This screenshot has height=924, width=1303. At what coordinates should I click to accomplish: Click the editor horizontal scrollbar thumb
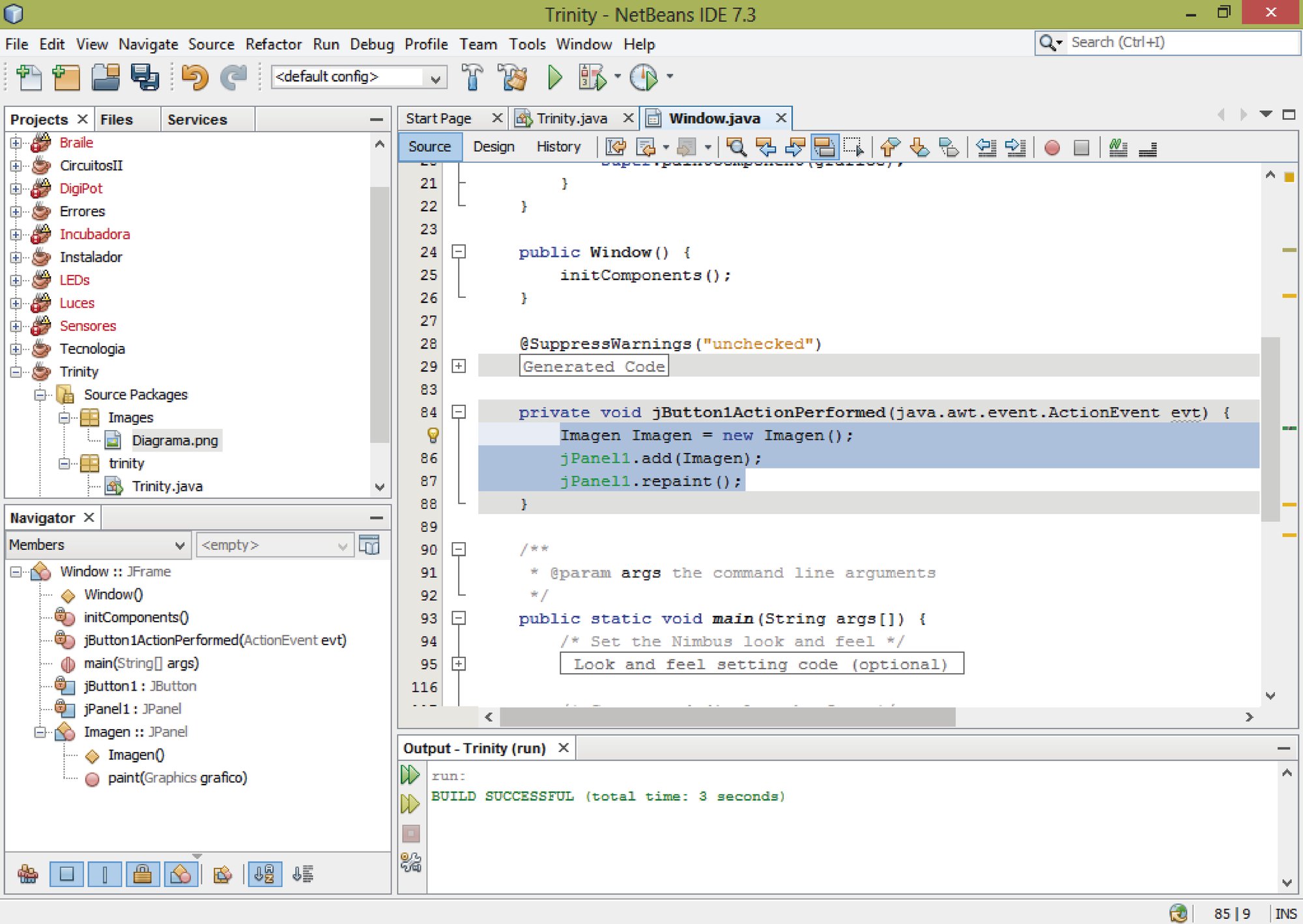726,717
